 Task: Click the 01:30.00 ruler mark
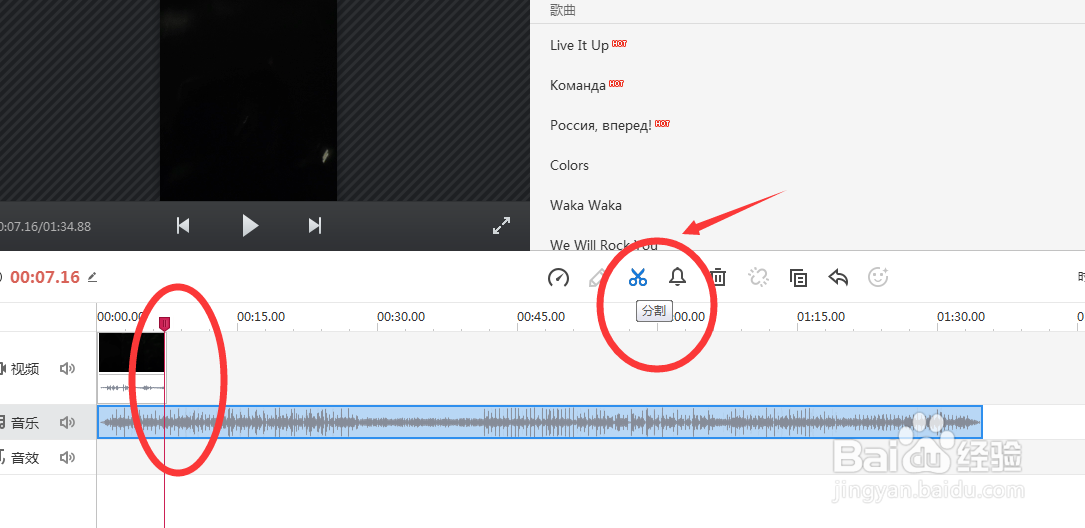(961, 317)
